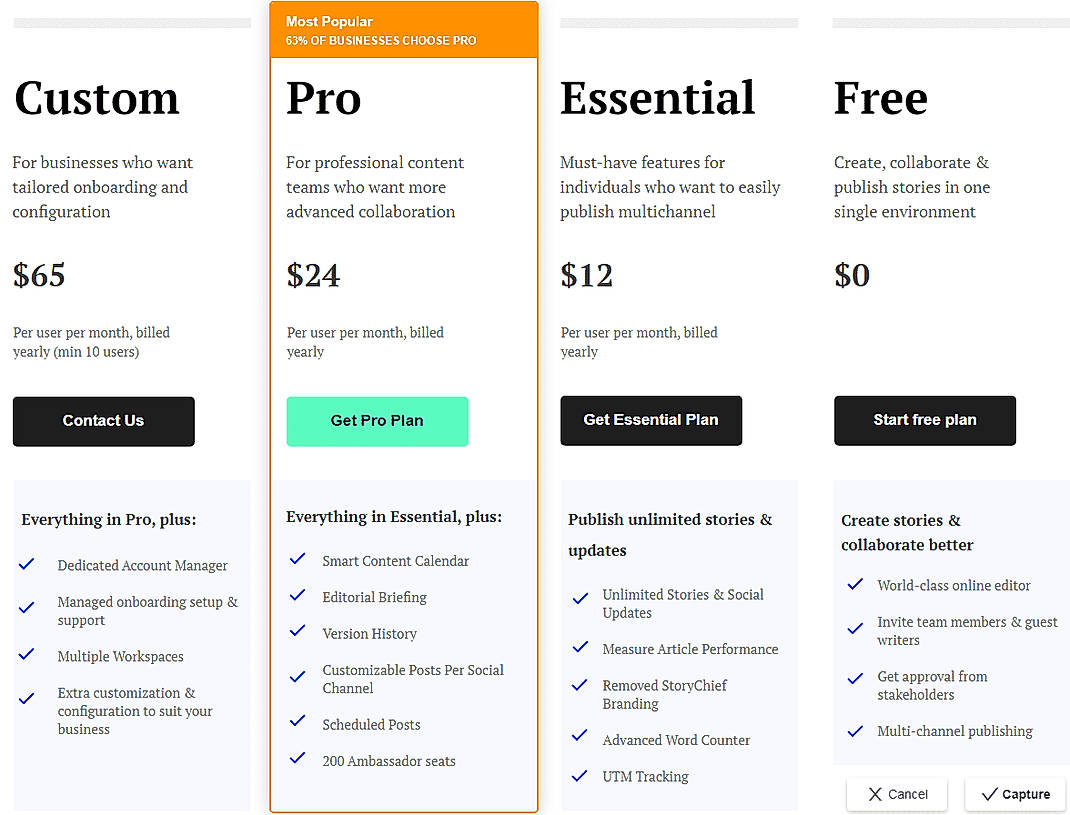This screenshot has height=815, width=1070.
Task: Click the Most Popular orange banner
Action: (403, 30)
